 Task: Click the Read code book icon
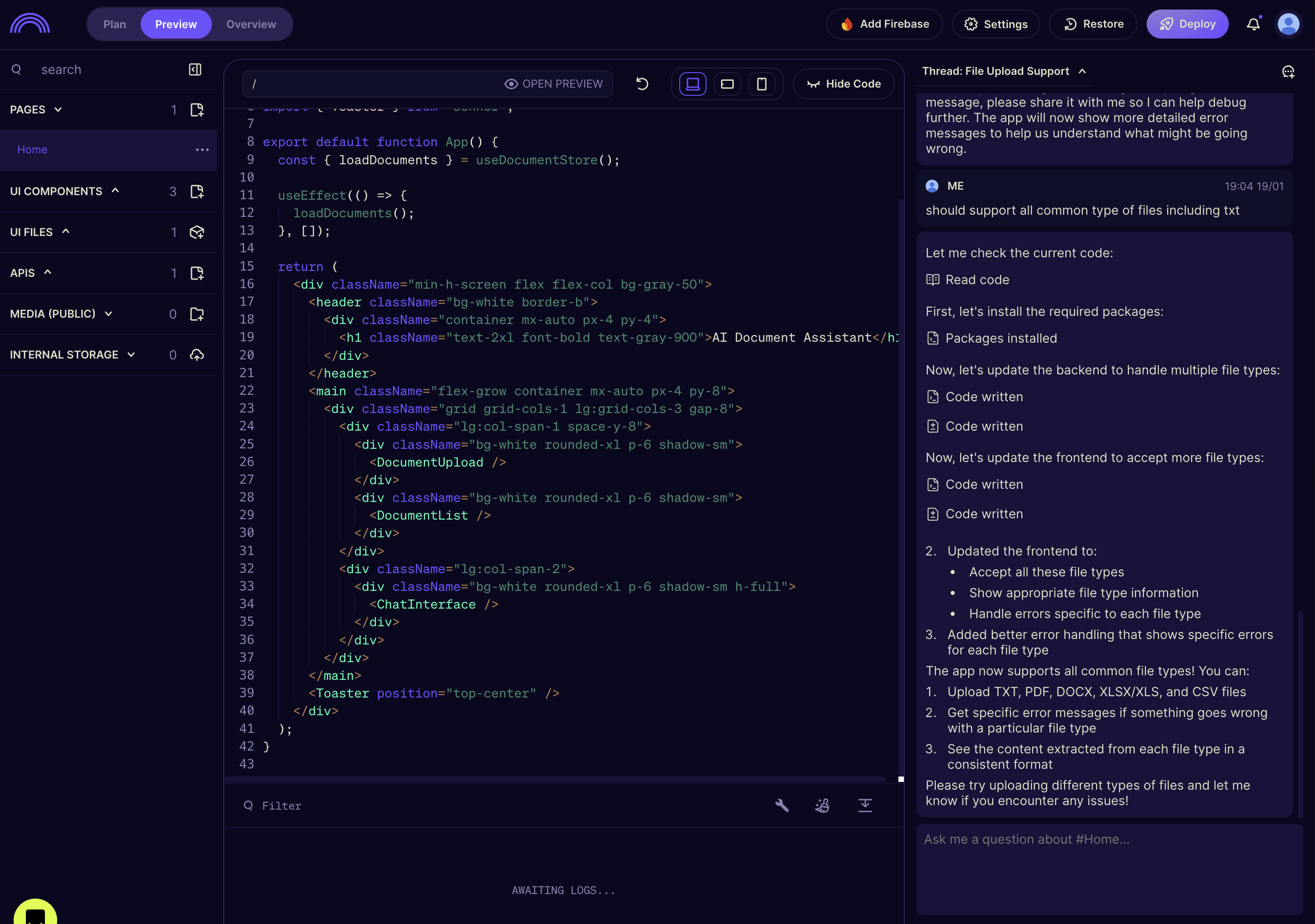pyautogui.click(x=932, y=280)
